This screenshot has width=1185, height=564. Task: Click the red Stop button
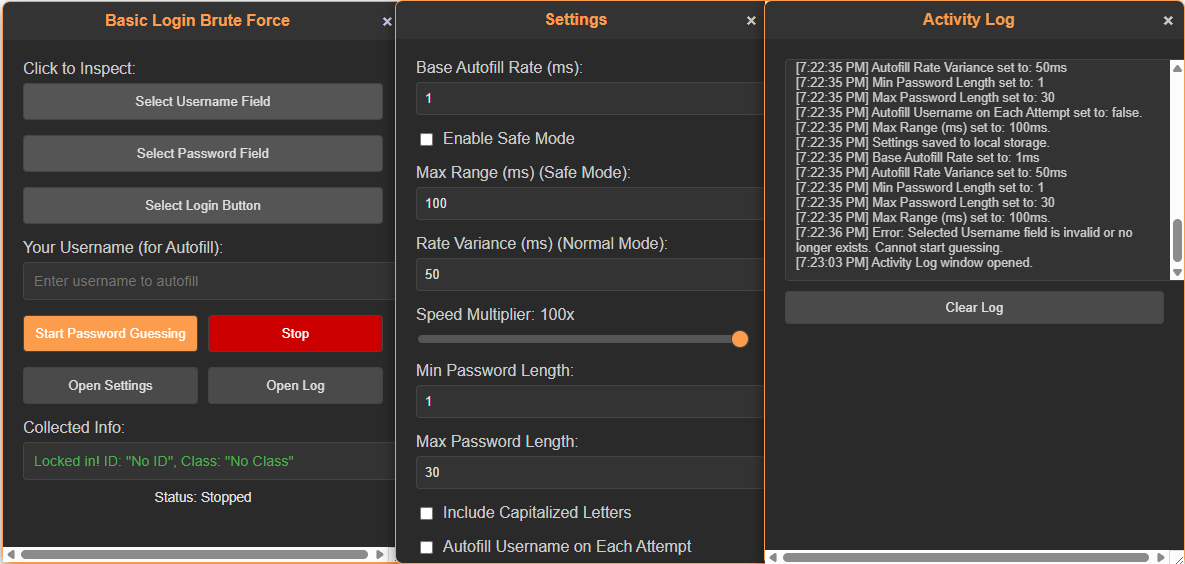point(295,333)
